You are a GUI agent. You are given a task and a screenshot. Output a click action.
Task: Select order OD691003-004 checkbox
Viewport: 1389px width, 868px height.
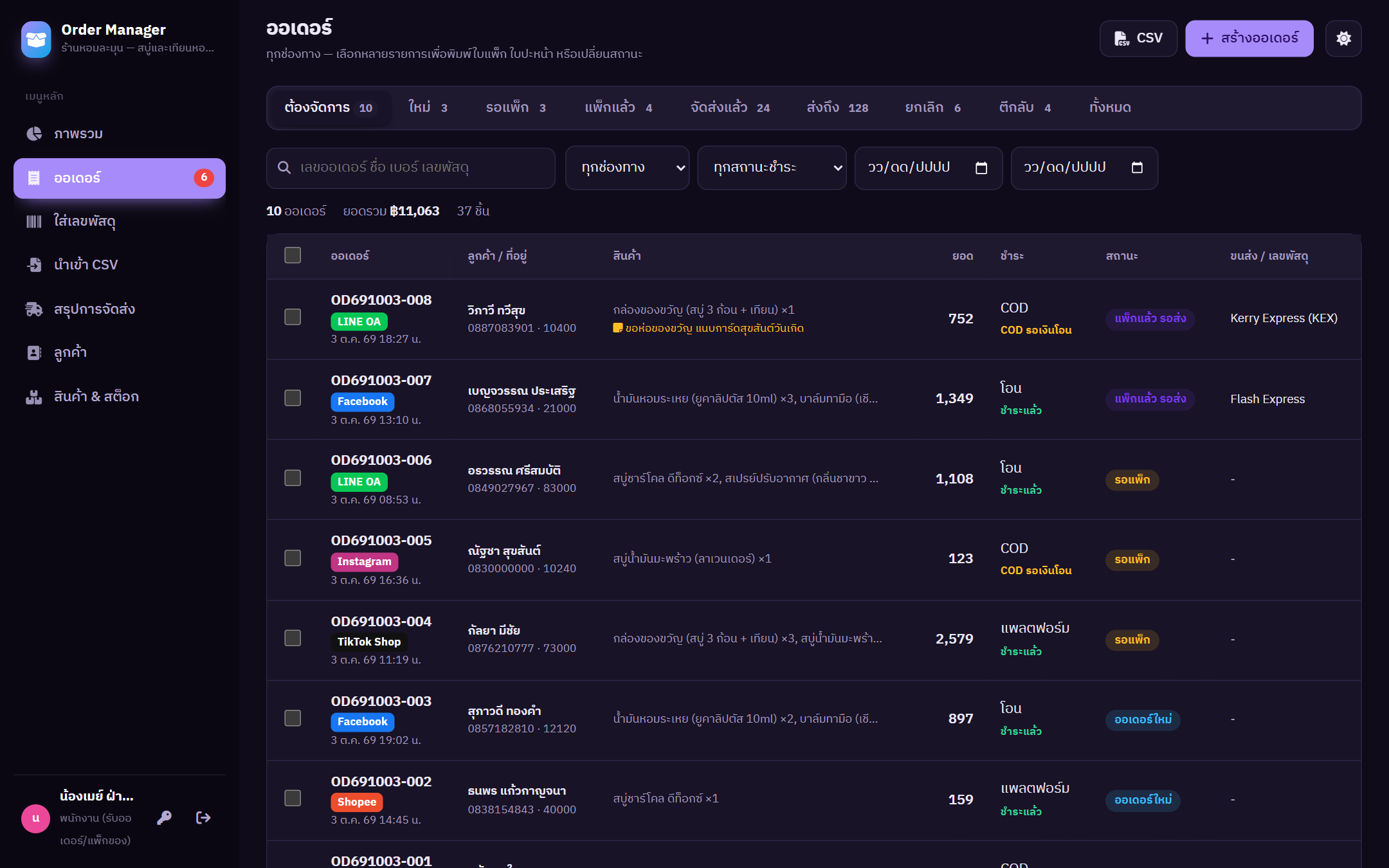293,638
